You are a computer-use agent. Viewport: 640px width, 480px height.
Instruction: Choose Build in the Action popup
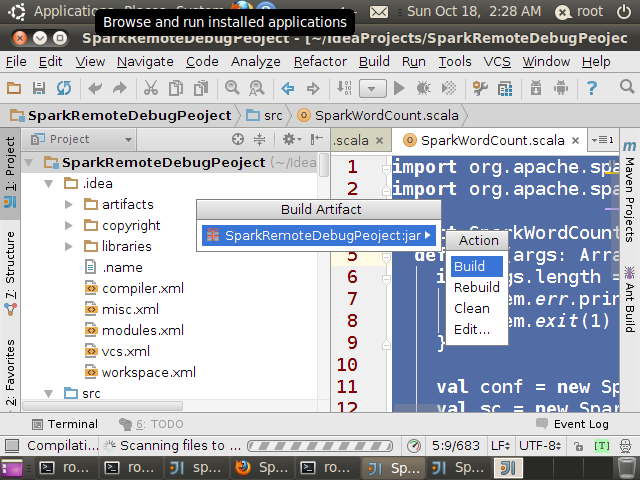pyautogui.click(x=477, y=266)
